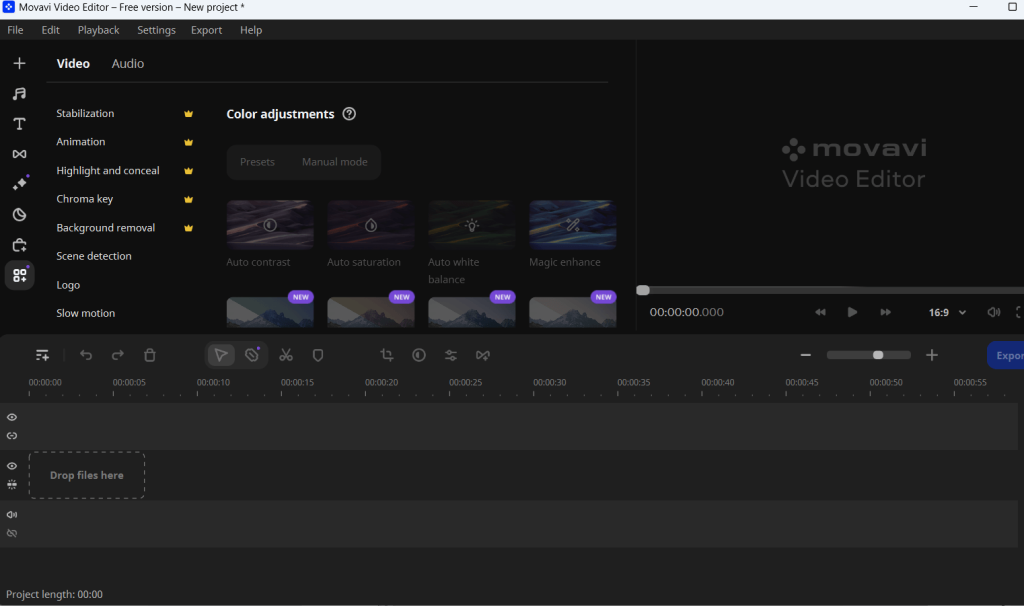Viewport: 1024px width, 606px height.
Task: Open the Playback menu
Action: pyautogui.click(x=99, y=30)
